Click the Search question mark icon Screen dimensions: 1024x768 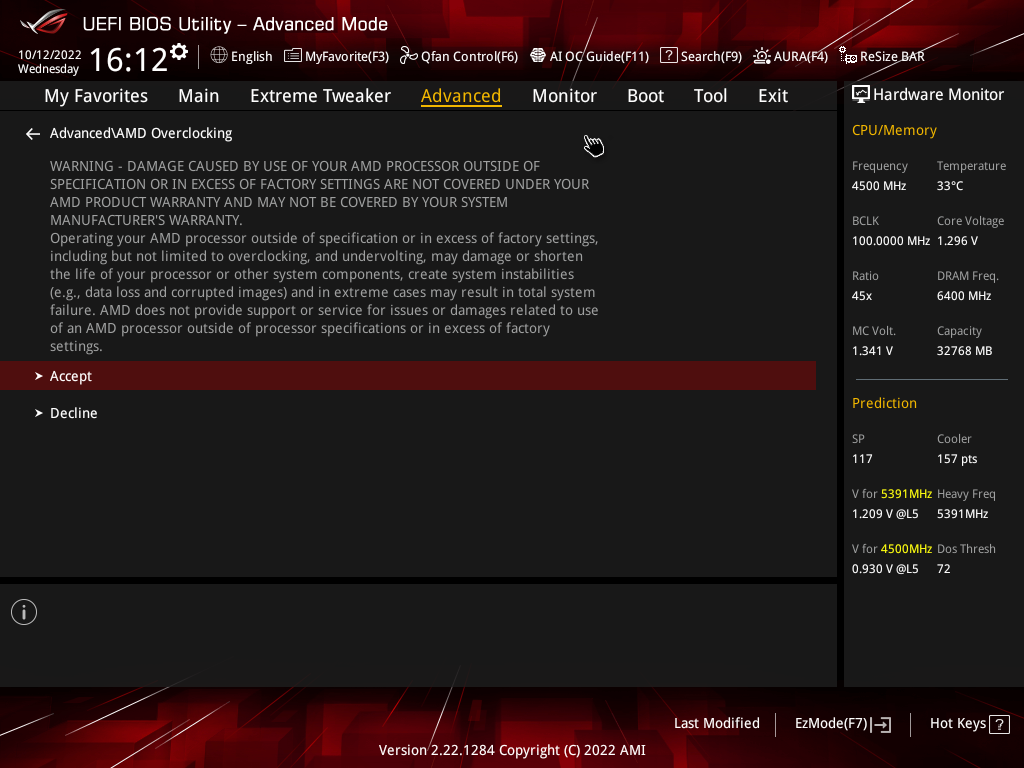coord(668,56)
